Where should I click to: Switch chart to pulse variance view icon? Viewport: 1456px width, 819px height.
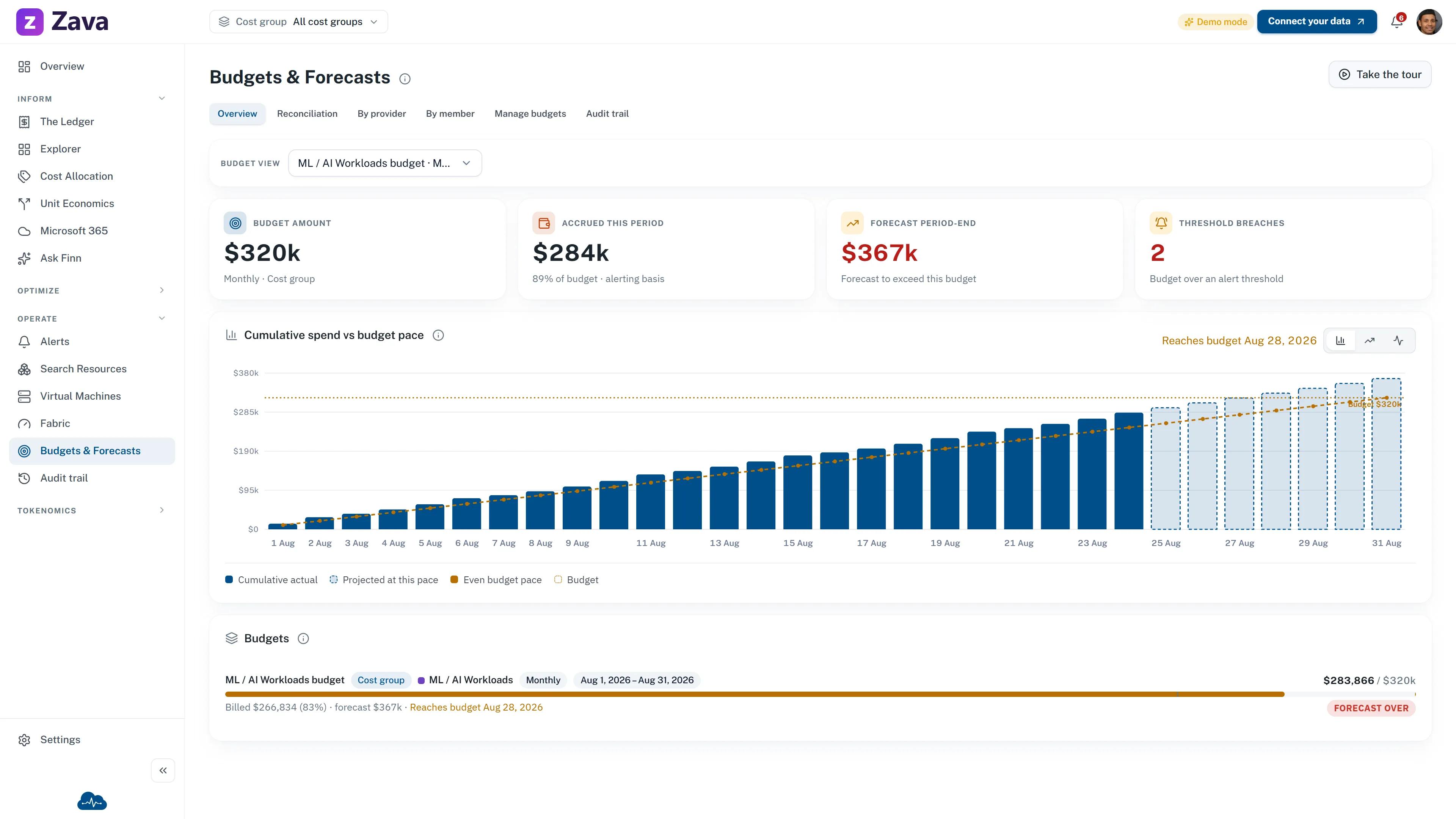[x=1398, y=340]
